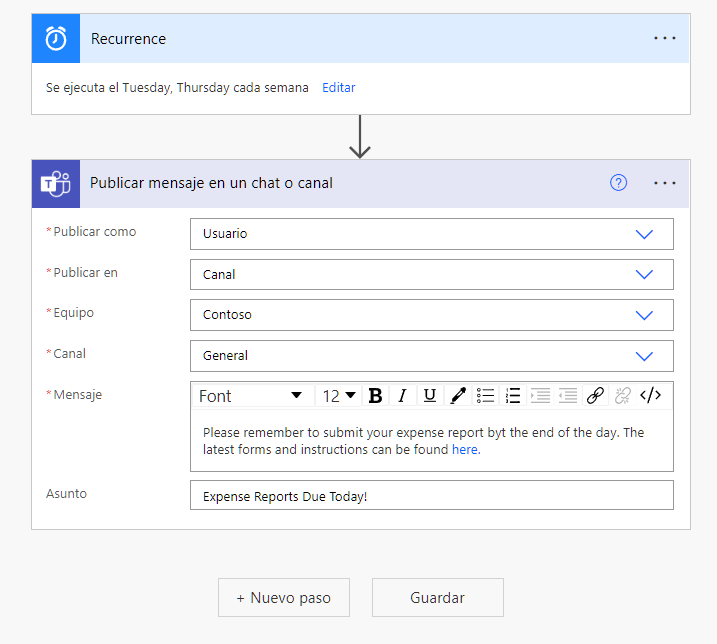Insert a numbered list

tap(513, 396)
